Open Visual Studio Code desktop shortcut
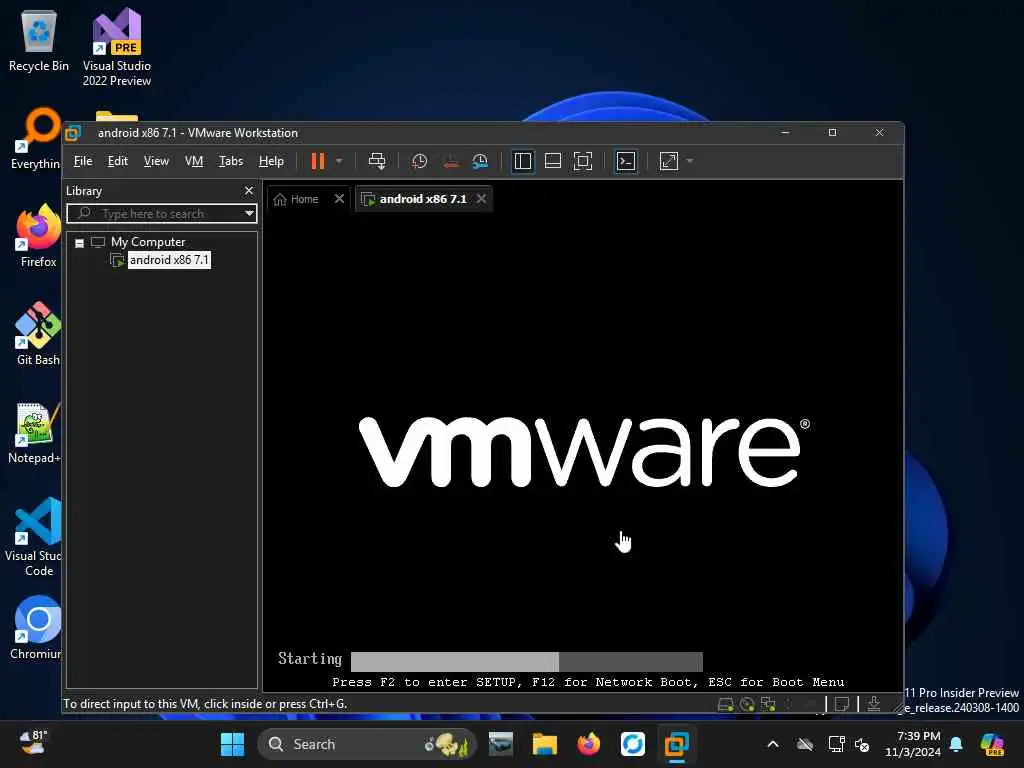Screen dimensions: 1024x768 34,537
